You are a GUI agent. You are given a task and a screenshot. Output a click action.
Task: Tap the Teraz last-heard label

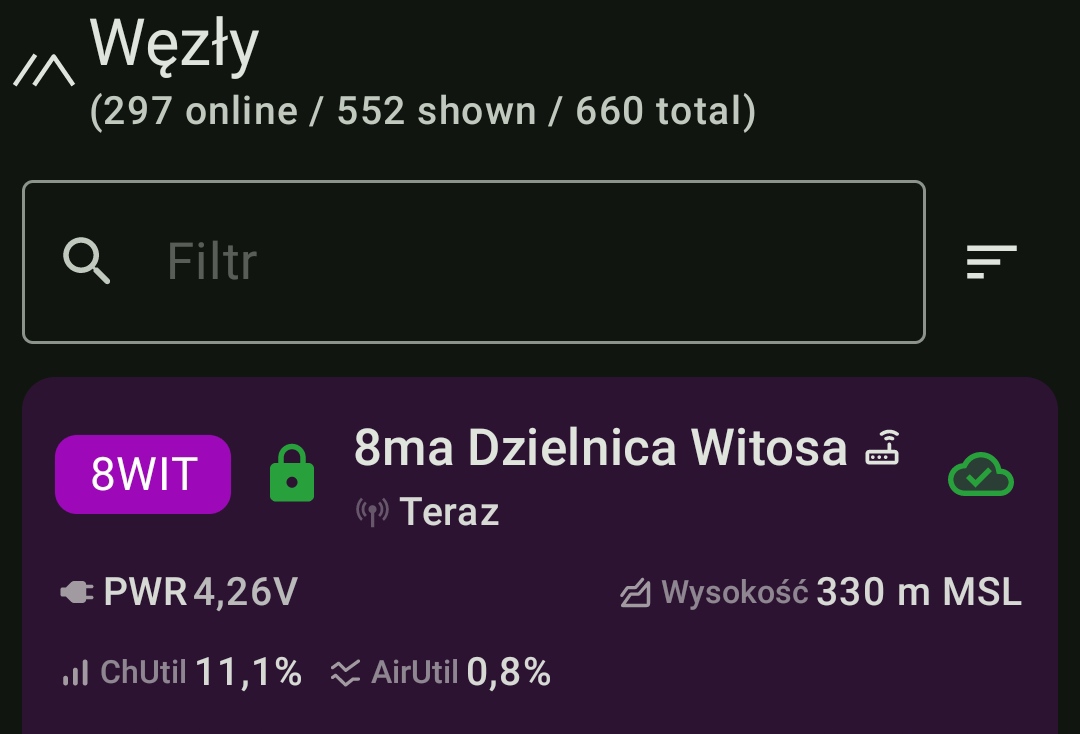coord(449,512)
